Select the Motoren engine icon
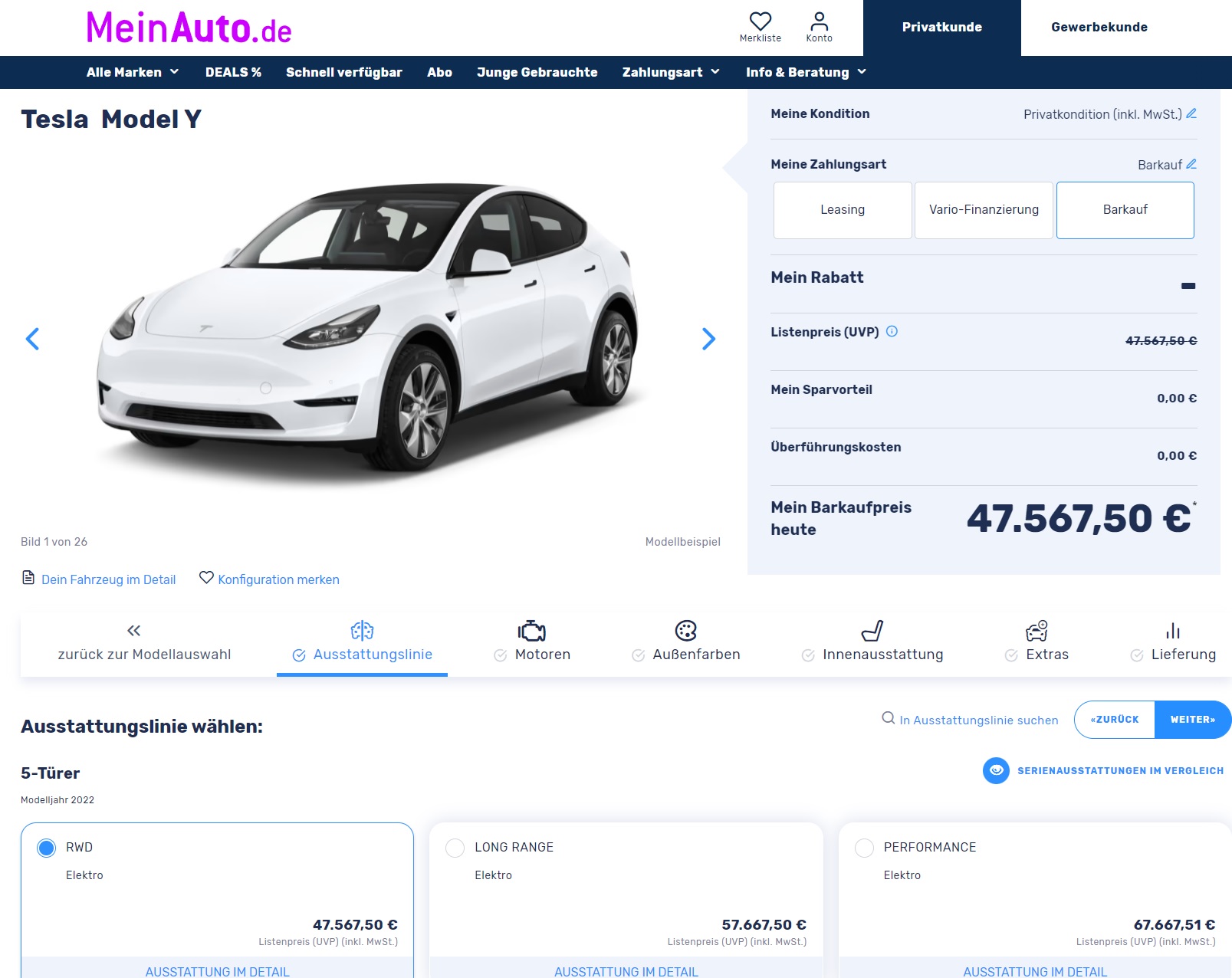Screen dimensions: 1232x978 (x=532, y=630)
